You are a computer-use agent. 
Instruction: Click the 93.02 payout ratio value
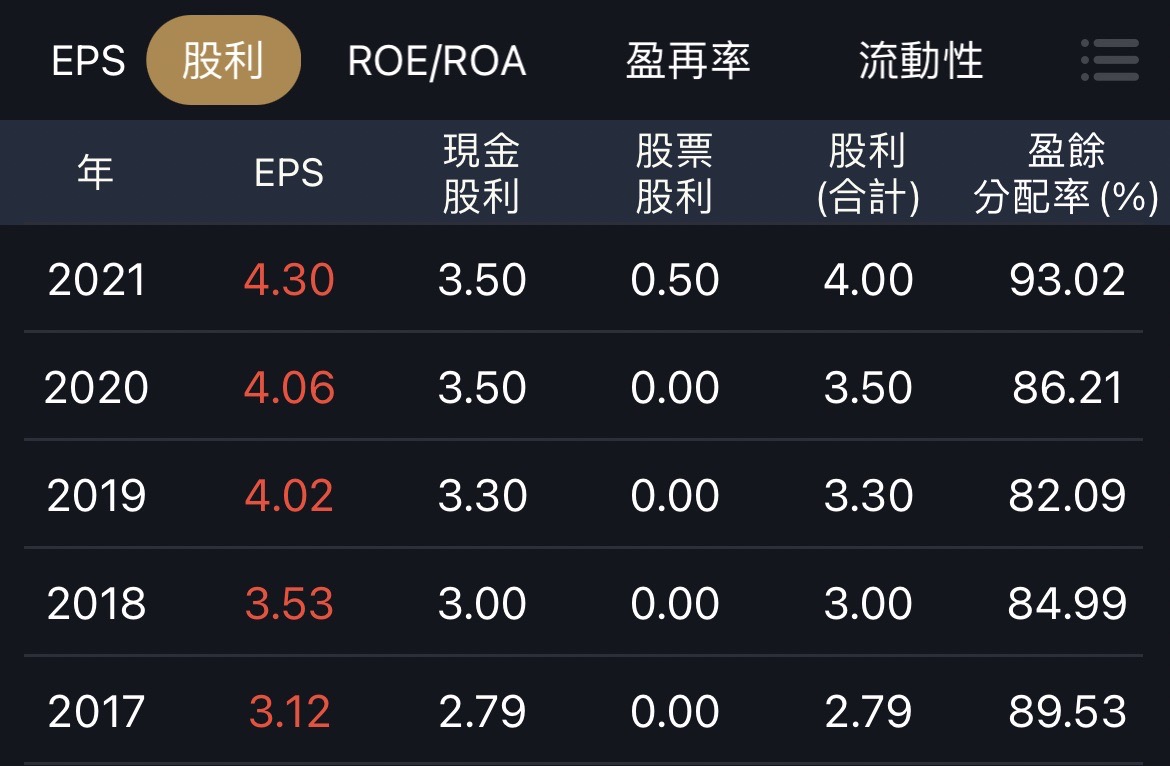(1067, 280)
